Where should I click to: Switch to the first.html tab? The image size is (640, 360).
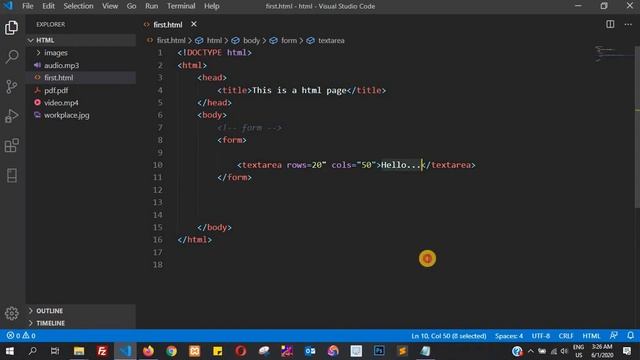pyautogui.click(x=167, y=24)
